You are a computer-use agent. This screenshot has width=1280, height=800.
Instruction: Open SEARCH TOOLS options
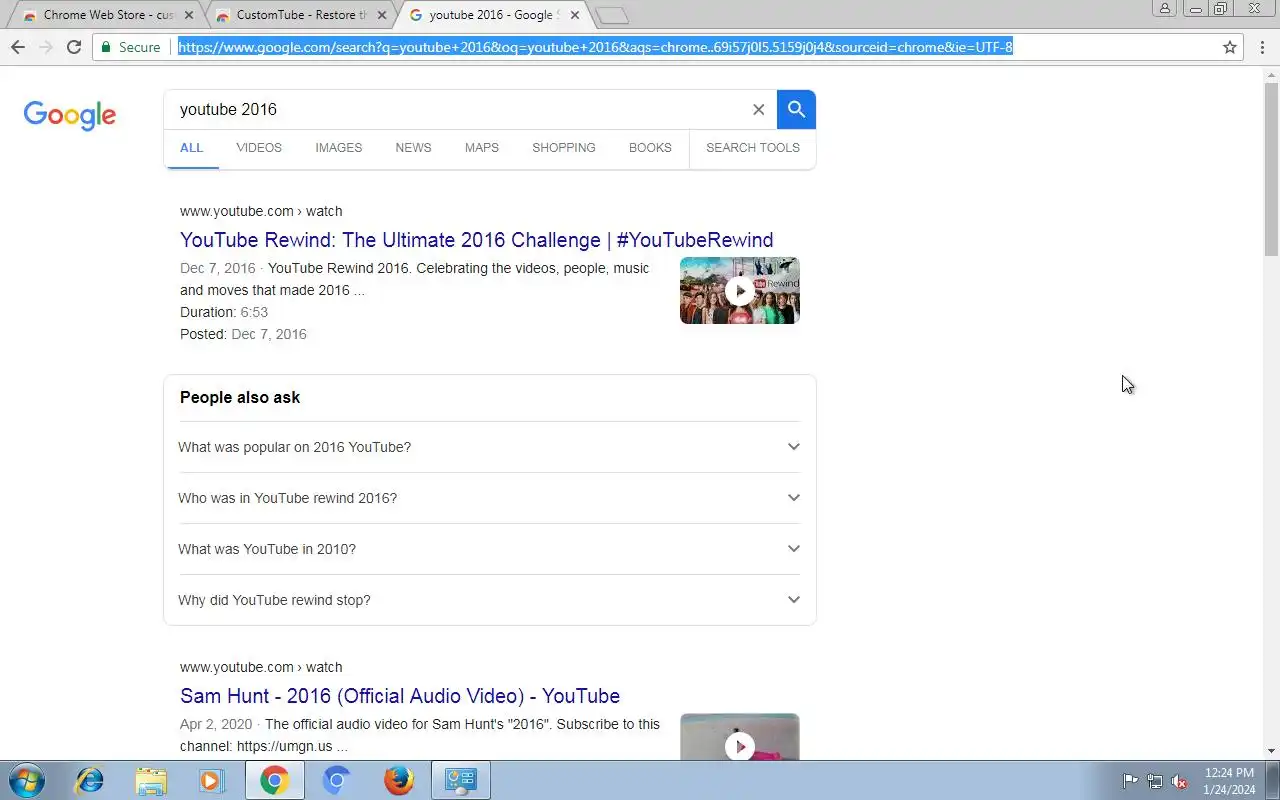coord(753,148)
